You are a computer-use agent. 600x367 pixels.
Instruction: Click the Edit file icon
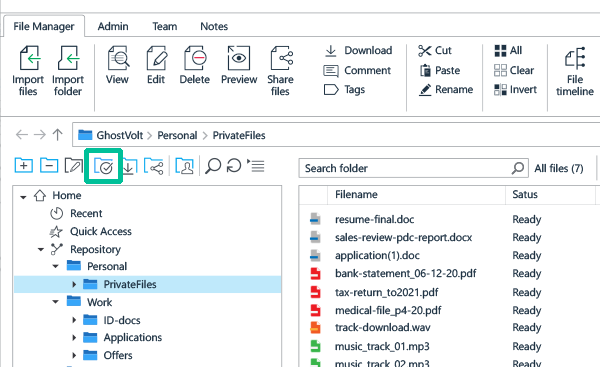click(157, 58)
